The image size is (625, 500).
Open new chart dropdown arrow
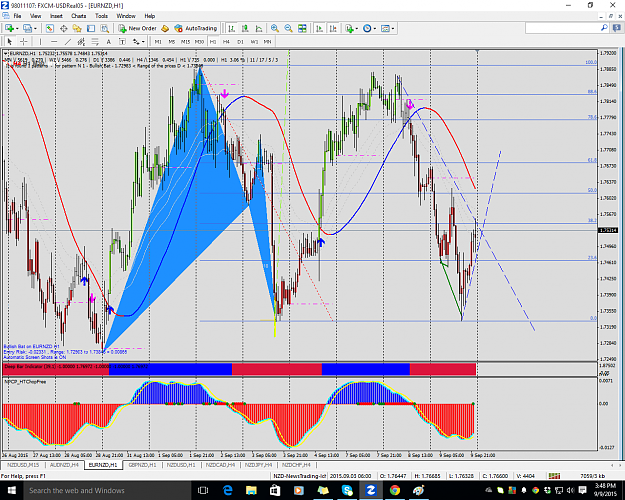click(x=17, y=28)
